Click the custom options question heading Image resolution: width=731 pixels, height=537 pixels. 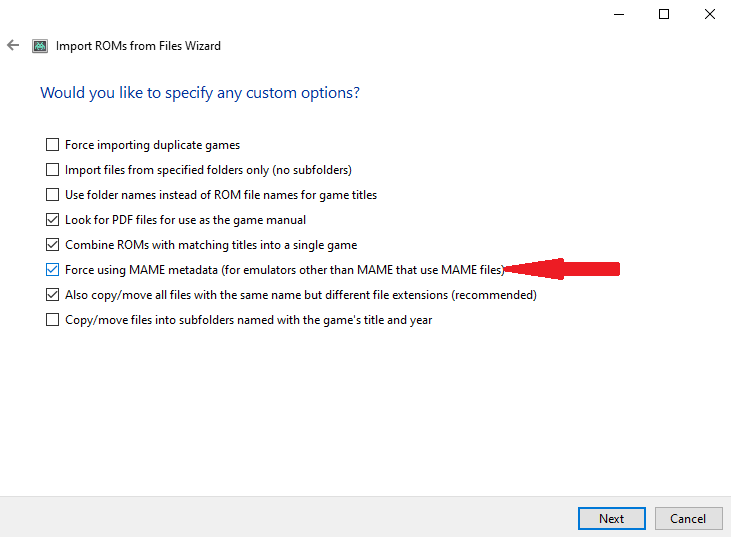tap(200, 93)
